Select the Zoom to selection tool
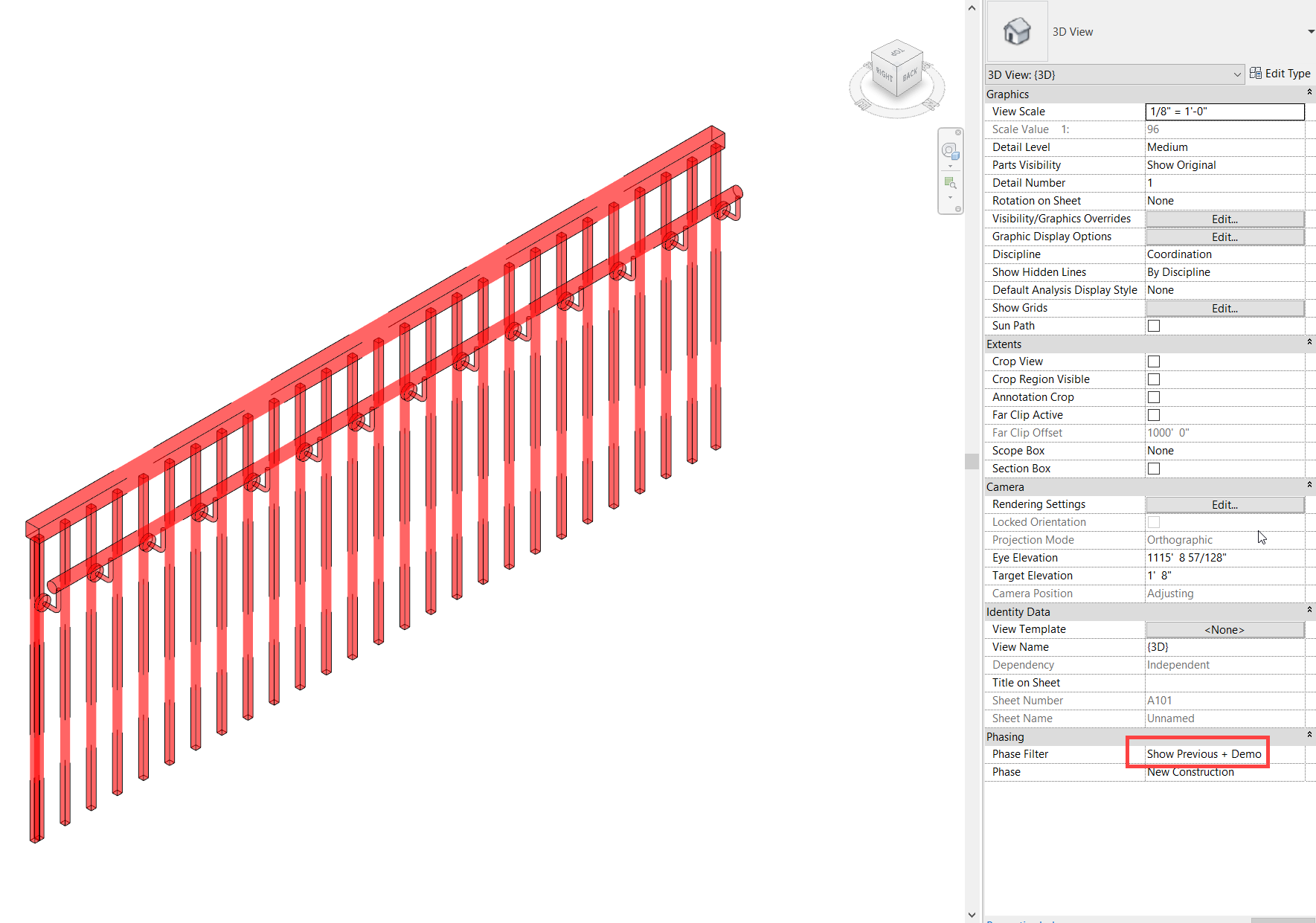 click(950, 182)
